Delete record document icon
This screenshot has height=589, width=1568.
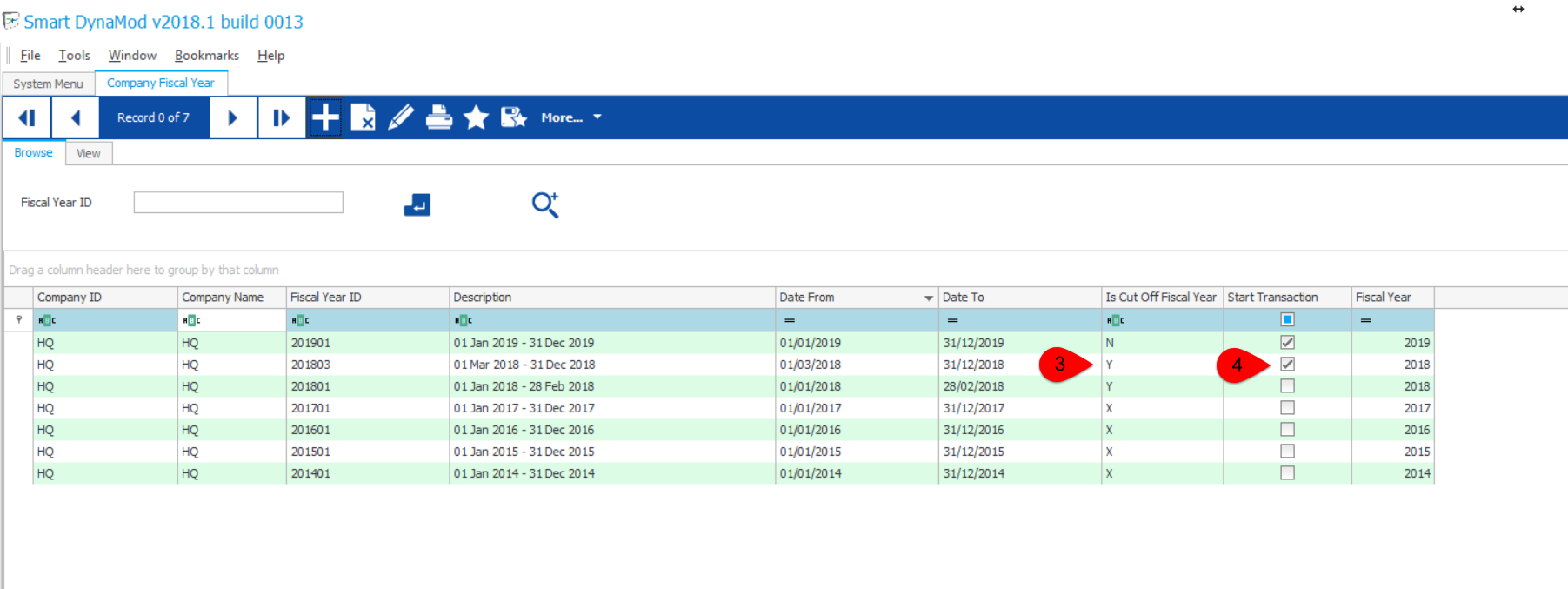pyautogui.click(x=363, y=117)
